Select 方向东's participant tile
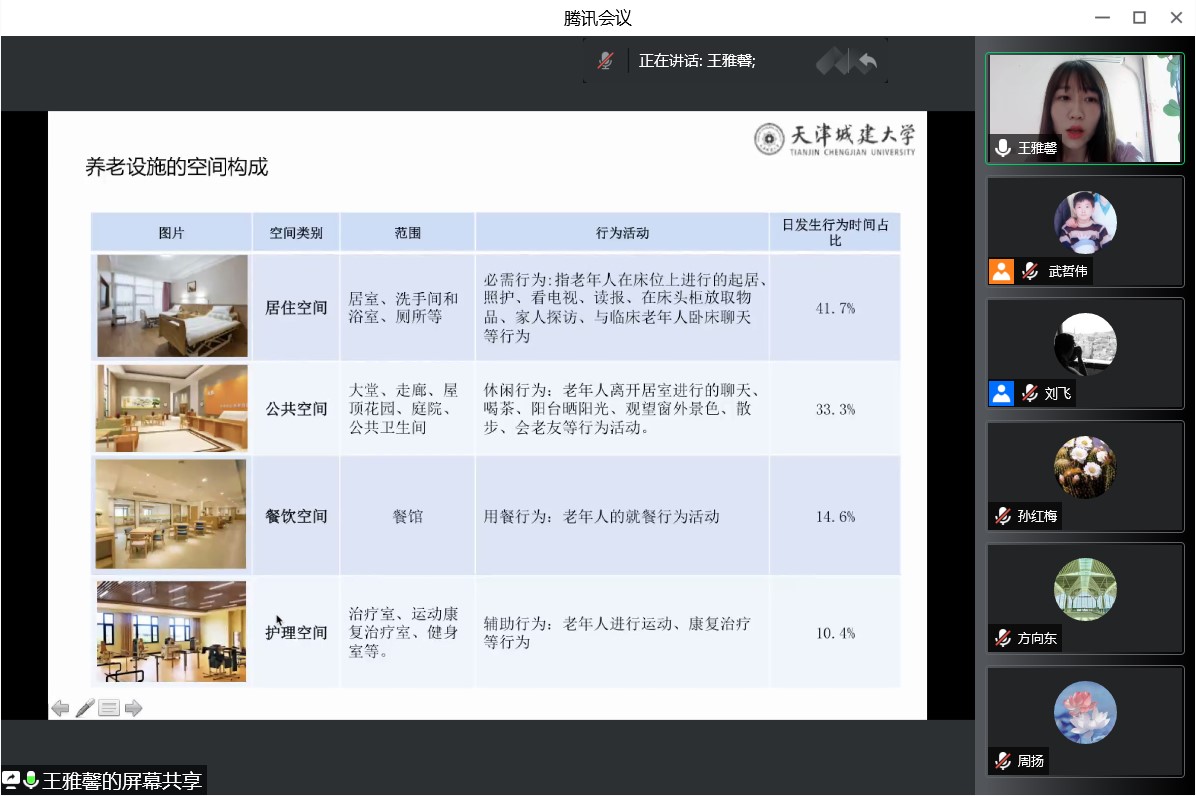 click(x=1085, y=598)
